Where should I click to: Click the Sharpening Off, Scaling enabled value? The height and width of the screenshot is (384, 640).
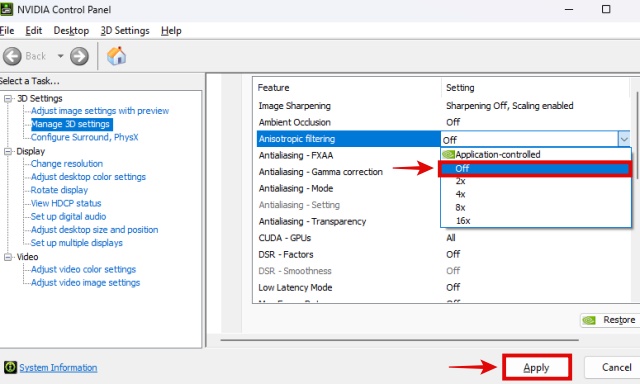509,106
